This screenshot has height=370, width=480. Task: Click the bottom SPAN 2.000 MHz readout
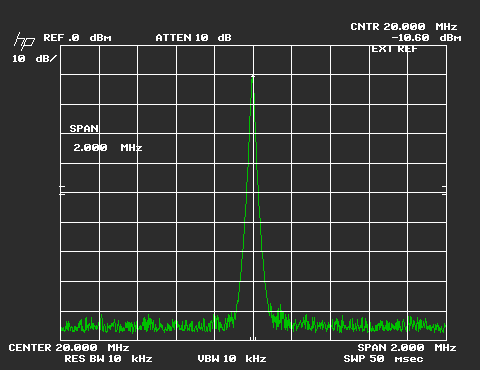[x=407, y=348]
